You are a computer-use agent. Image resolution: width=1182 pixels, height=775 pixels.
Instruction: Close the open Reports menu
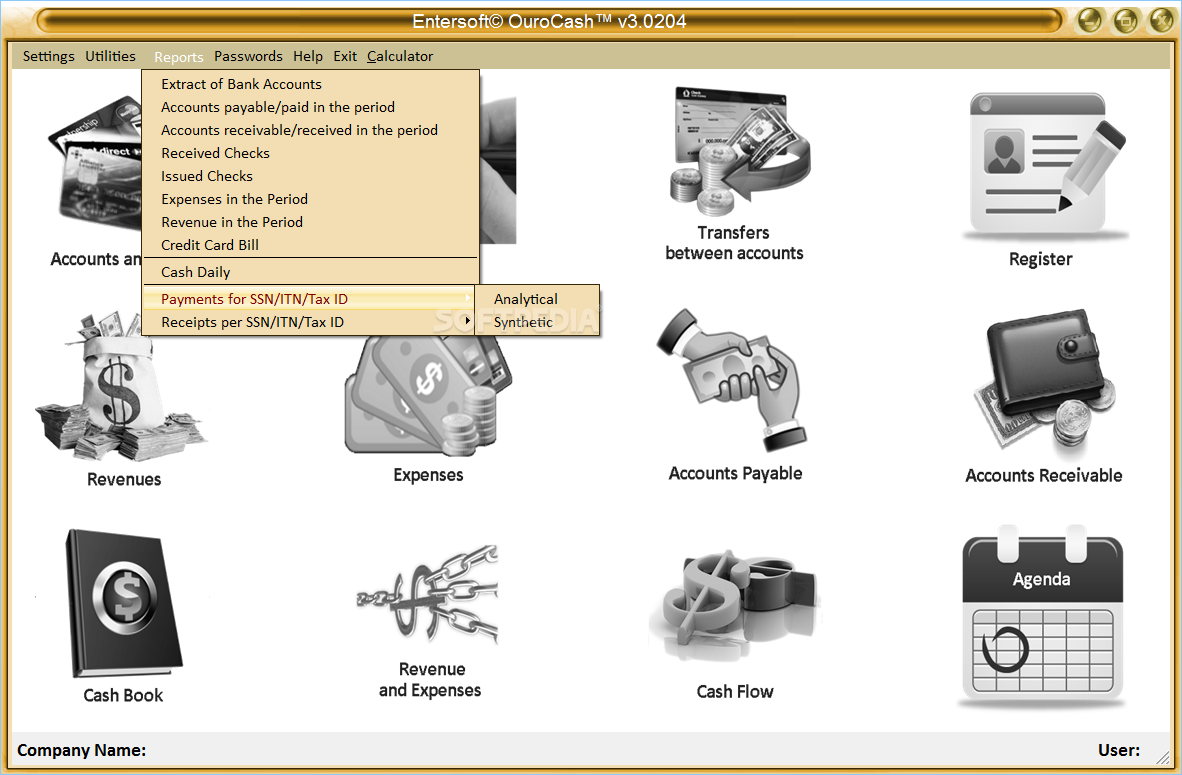click(x=179, y=57)
